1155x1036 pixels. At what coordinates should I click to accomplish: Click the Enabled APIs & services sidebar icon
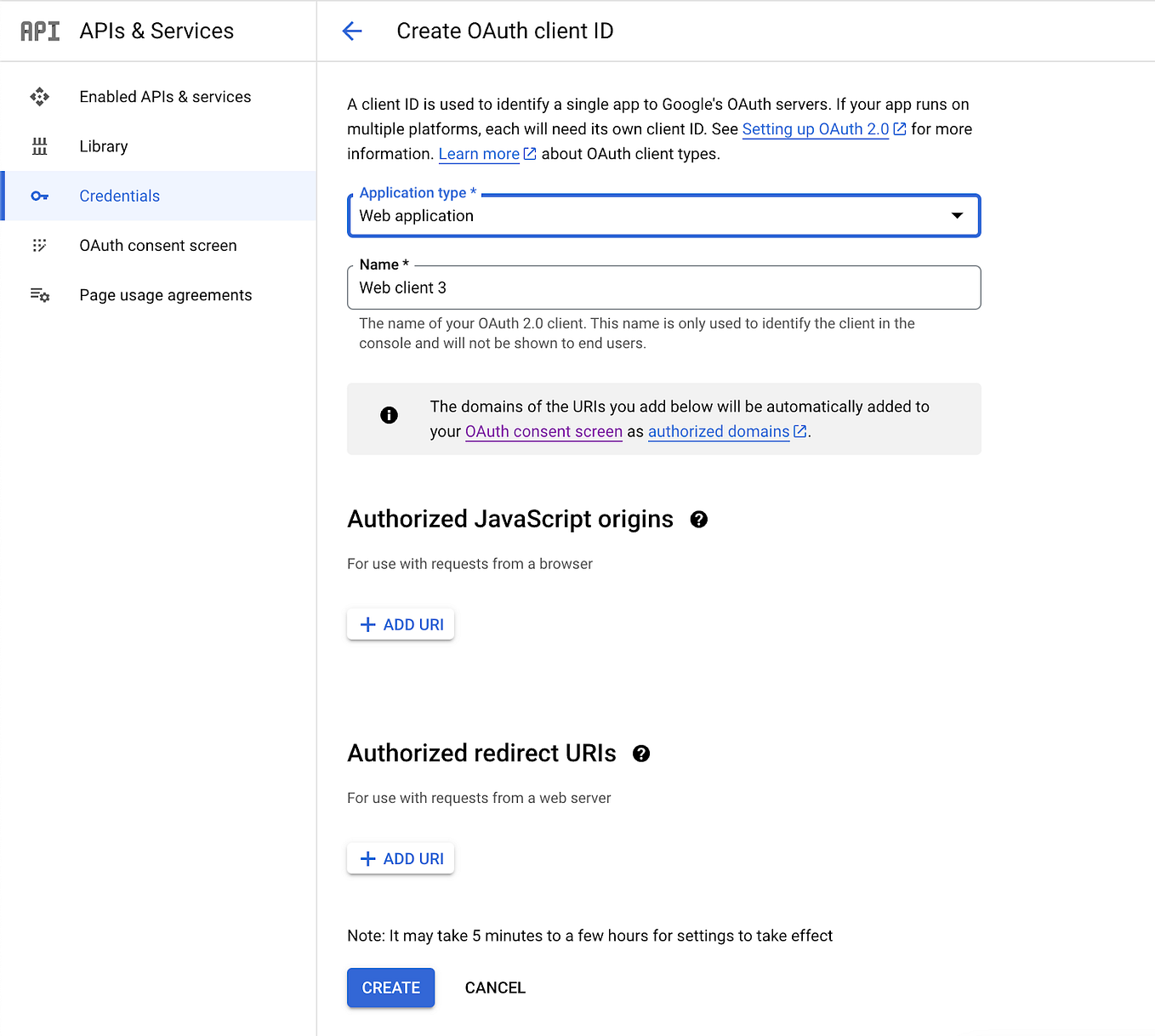coord(39,96)
